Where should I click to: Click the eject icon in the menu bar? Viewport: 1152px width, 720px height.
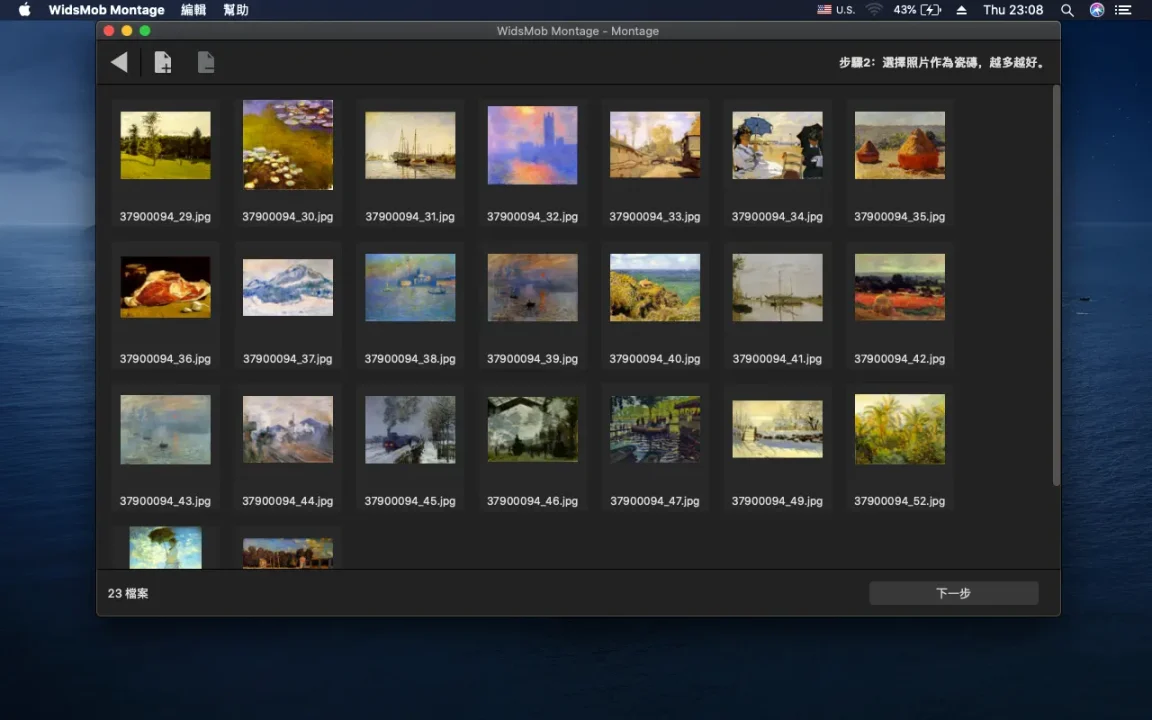click(961, 10)
